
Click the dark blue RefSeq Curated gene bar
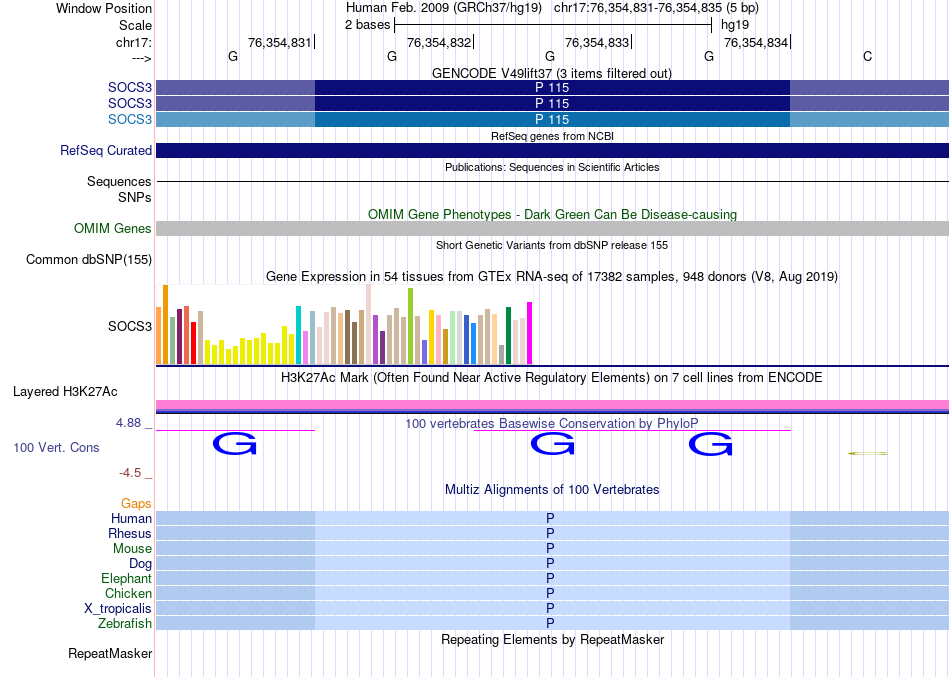552,150
